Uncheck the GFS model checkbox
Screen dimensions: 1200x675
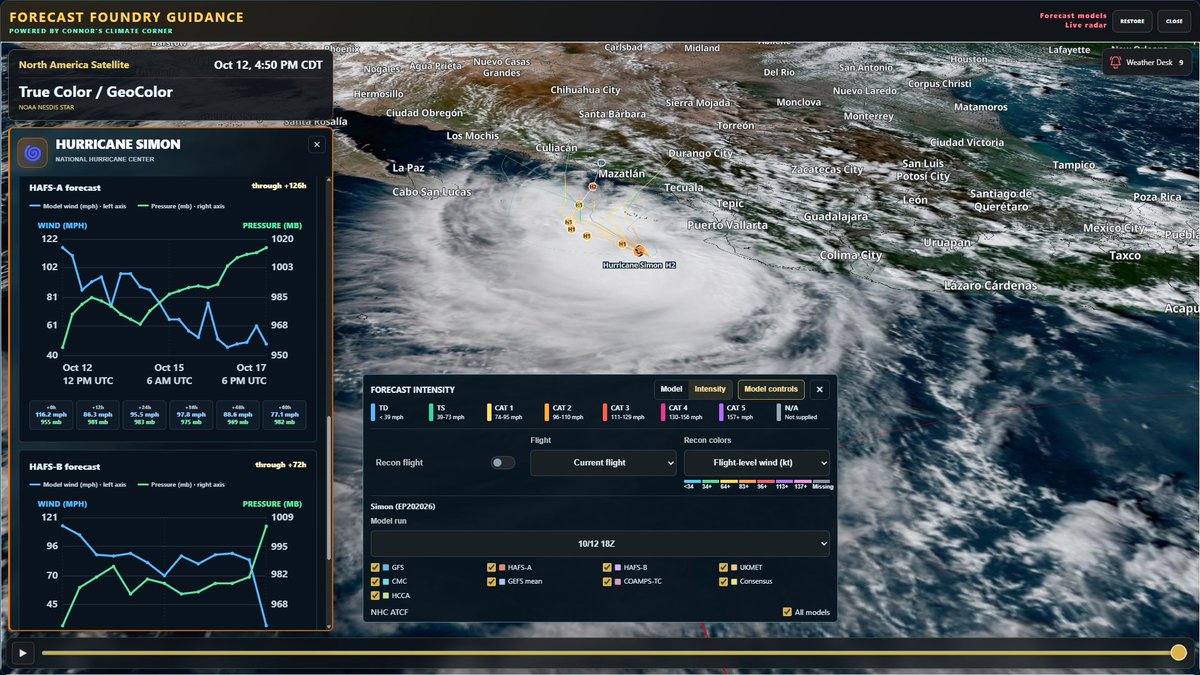[376, 567]
